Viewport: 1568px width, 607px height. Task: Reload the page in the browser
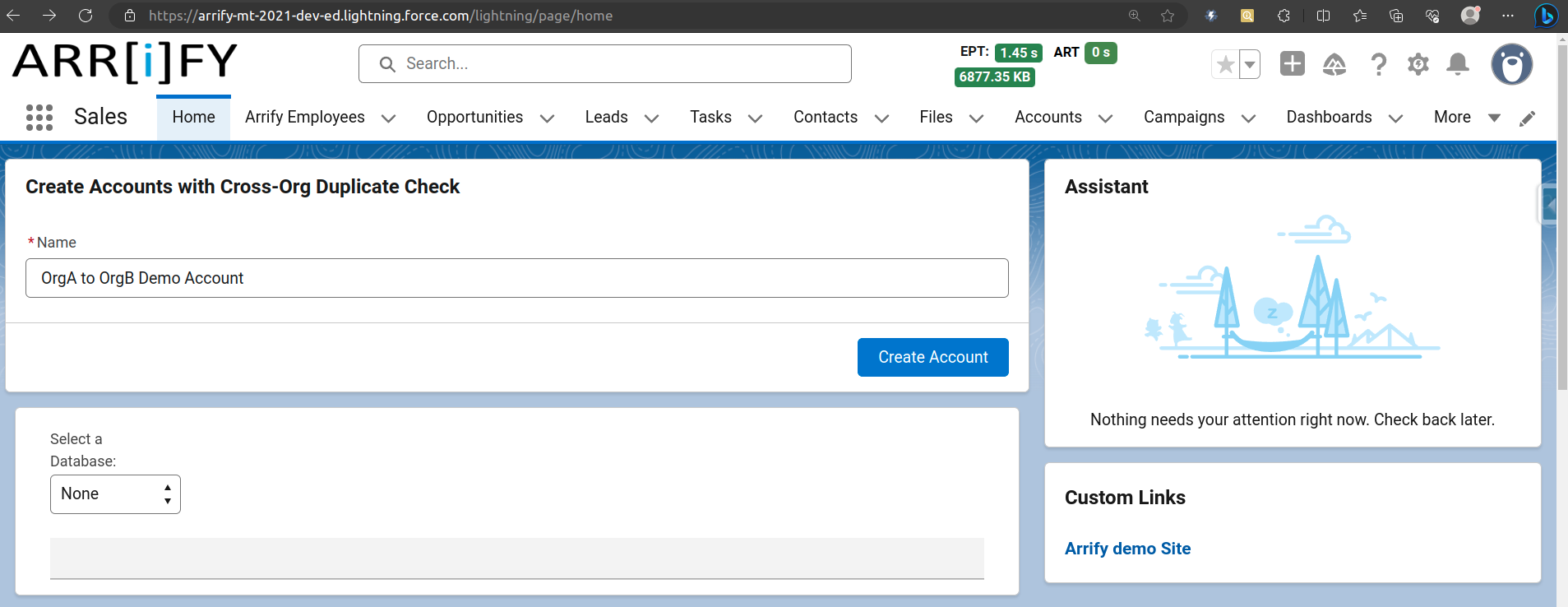tap(86, 16)
